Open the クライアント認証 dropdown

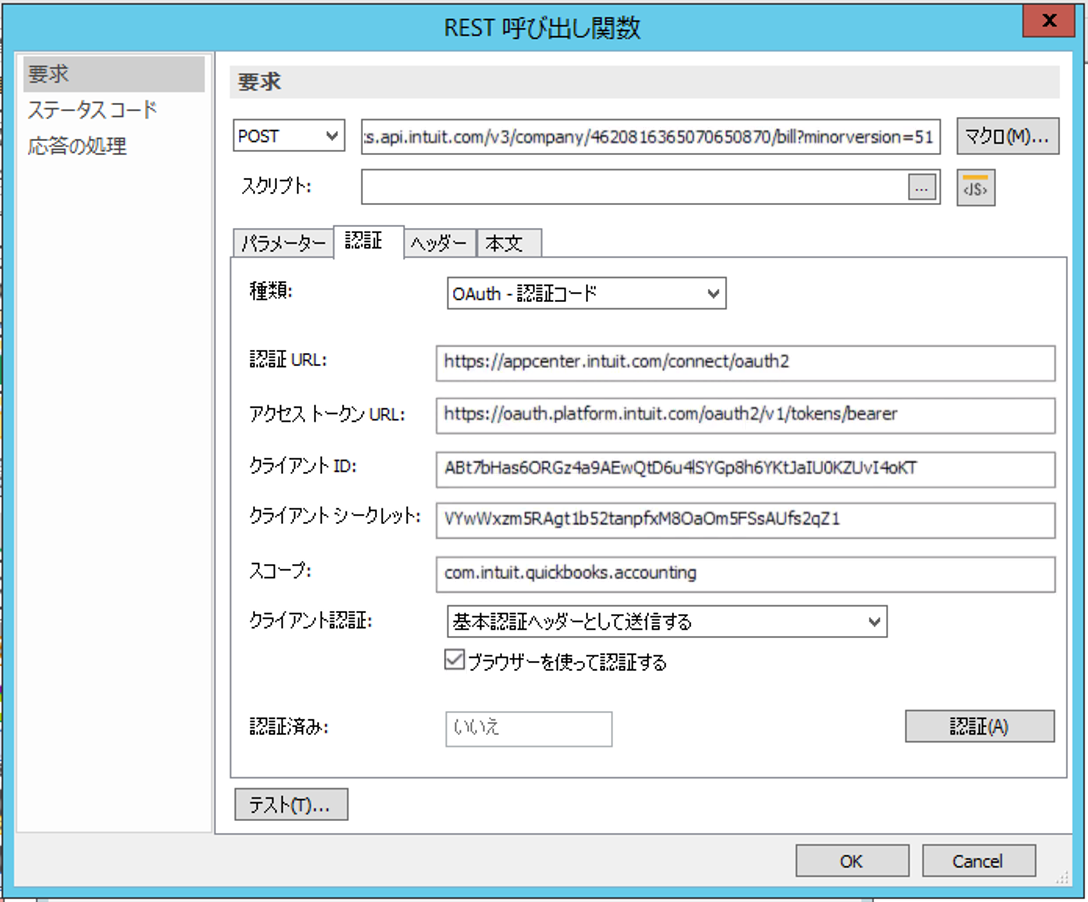[667, 621]
